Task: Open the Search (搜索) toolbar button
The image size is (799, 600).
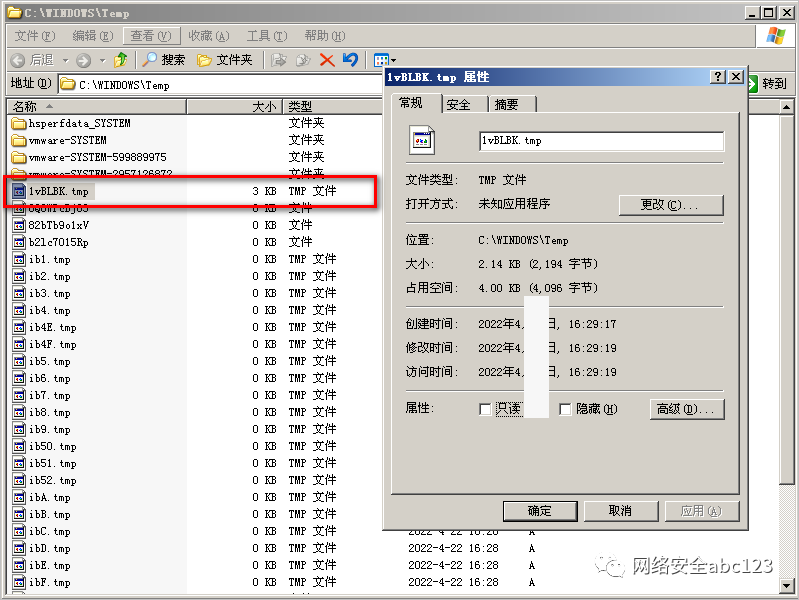Action: [x=164, y=60]
